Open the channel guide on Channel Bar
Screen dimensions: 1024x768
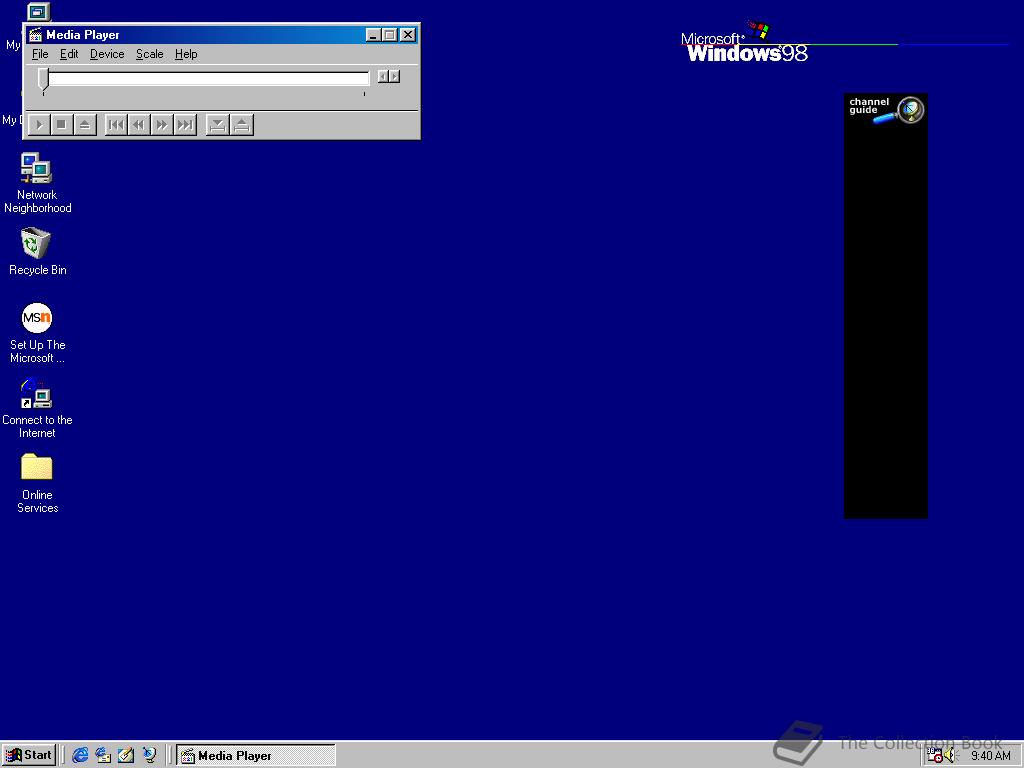[x=886, y=110]
